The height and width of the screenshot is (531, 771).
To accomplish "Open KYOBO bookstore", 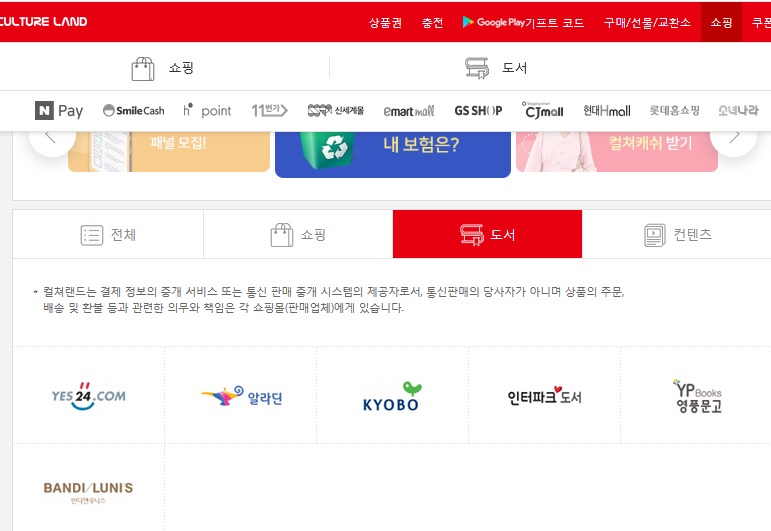I will pos(392,395).
